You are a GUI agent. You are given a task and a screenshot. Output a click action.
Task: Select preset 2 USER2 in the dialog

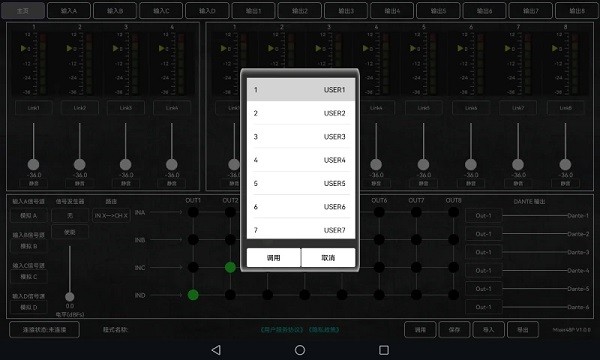pos(301,113)
